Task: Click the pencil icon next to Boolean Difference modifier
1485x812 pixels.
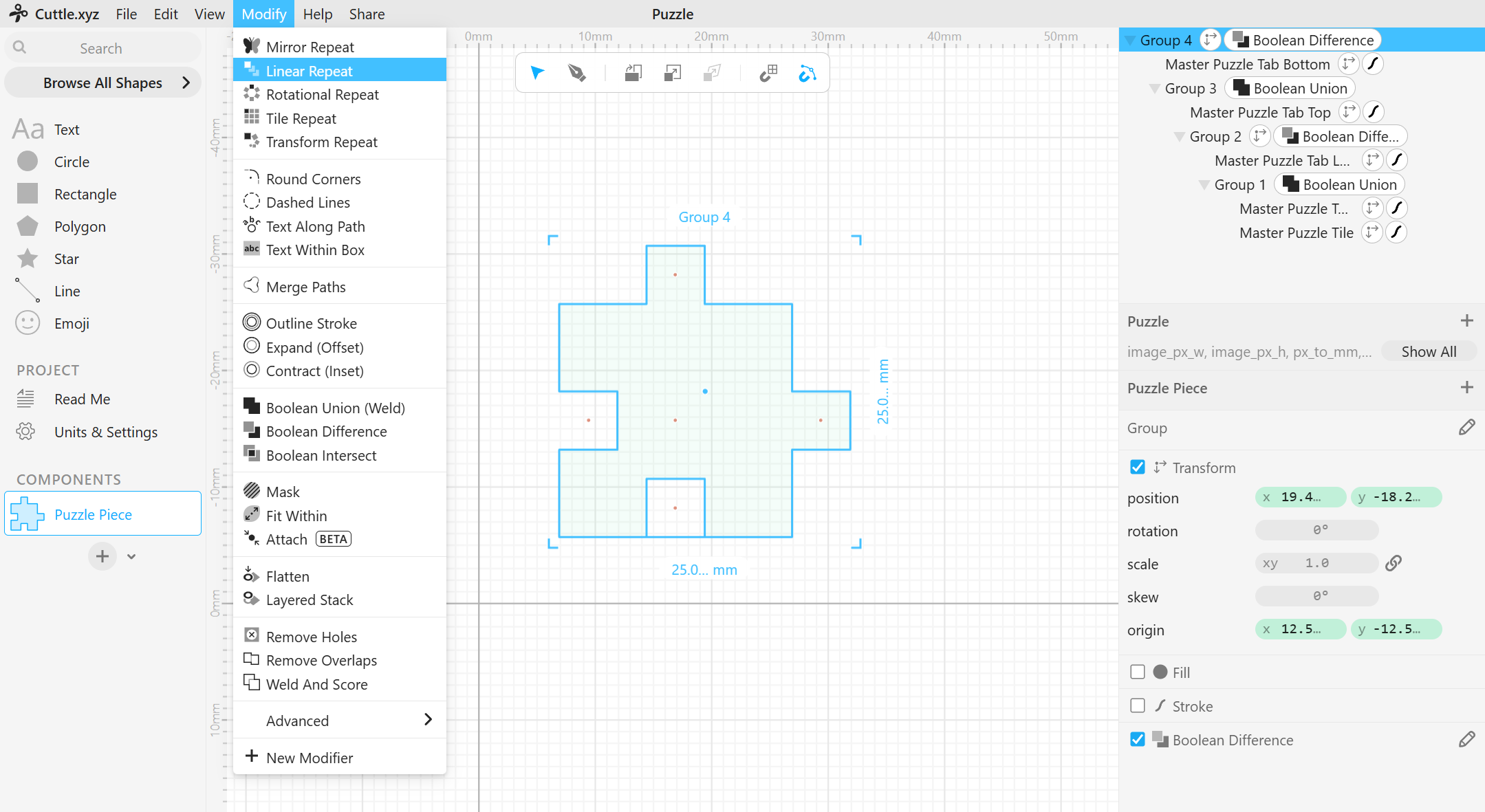Action: click(1466, 740)
